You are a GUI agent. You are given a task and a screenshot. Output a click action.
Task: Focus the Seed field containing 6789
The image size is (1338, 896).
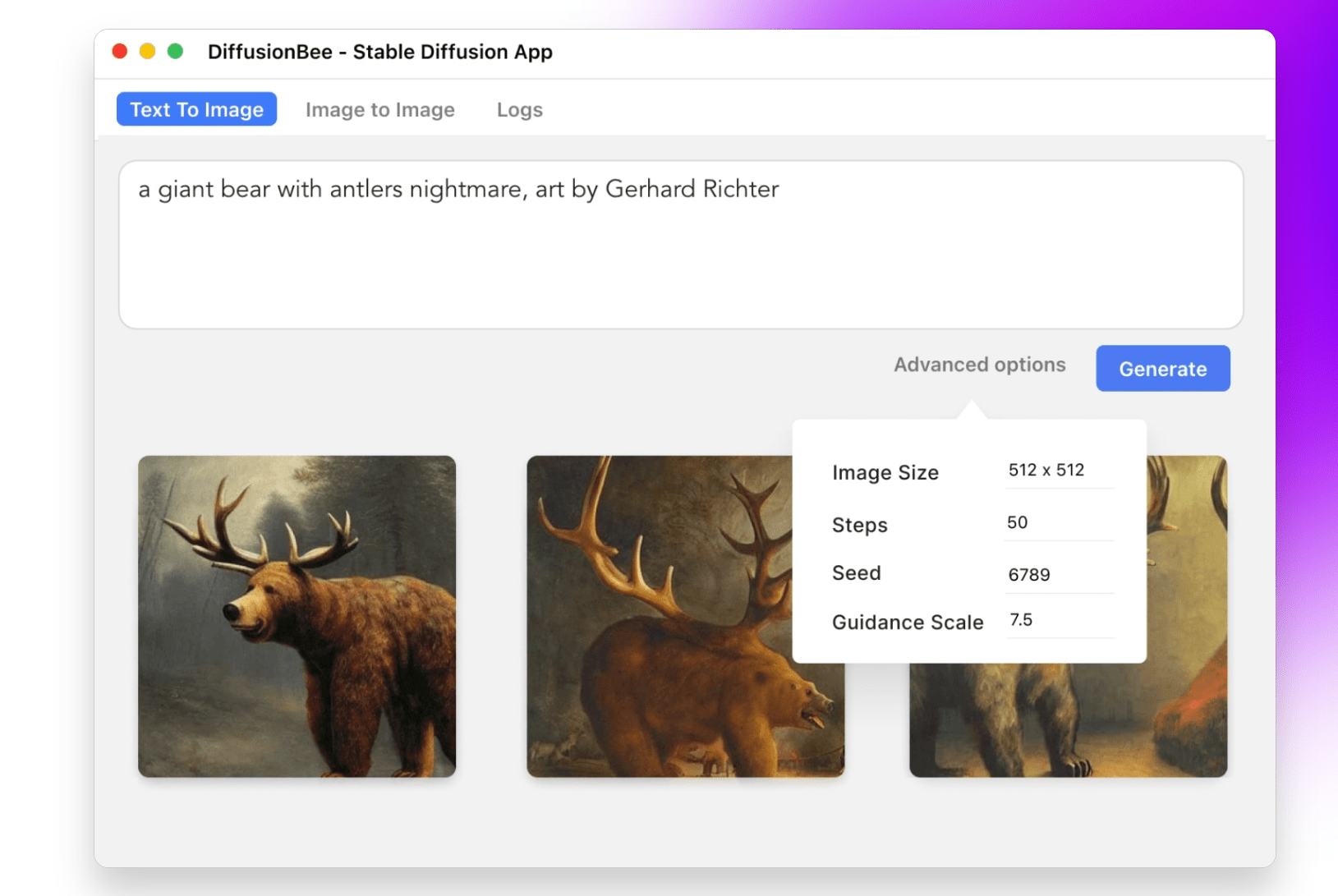(1058, 575)
